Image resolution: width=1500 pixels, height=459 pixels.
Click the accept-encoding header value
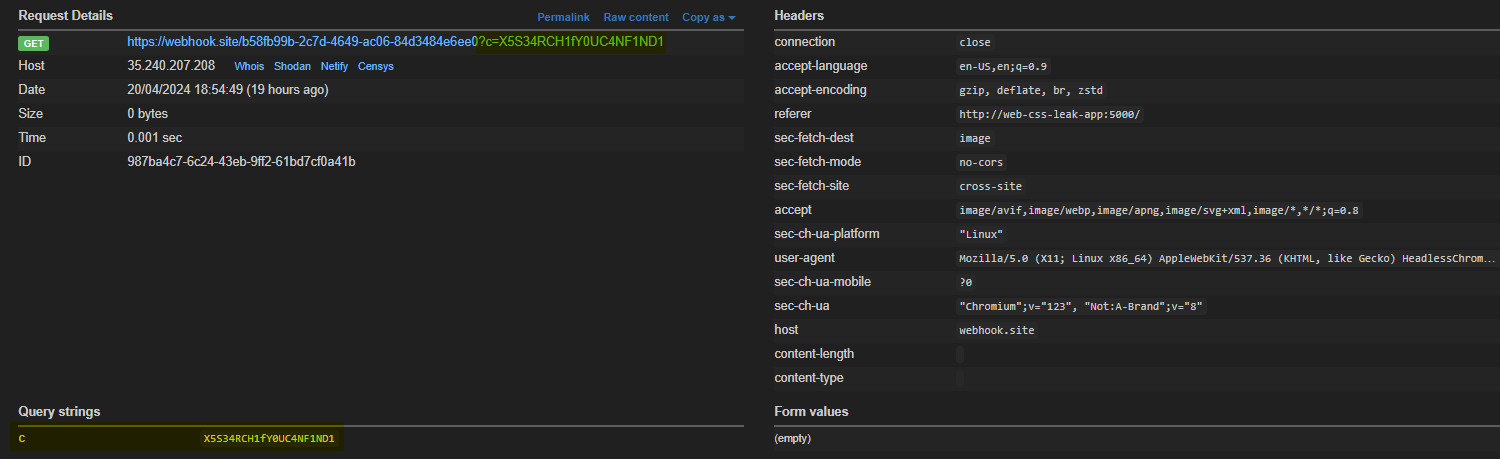click(1032, 90)
